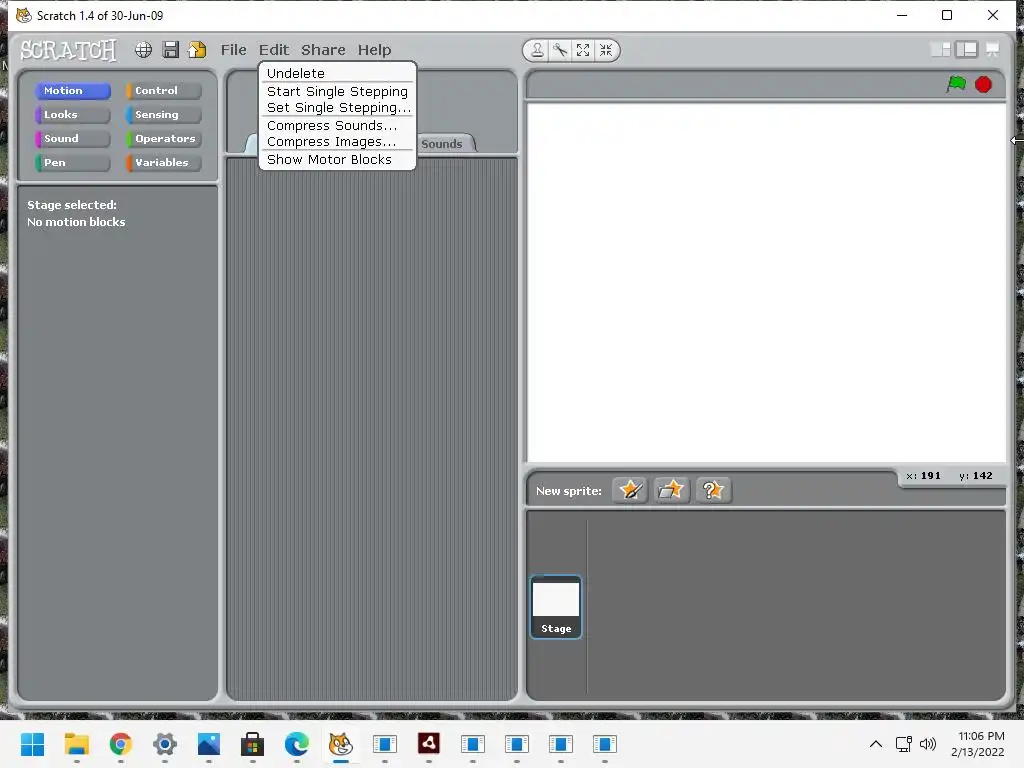The height and width of the screenshot is (768, 1024).
Task: Select the duplicate stamp tool
Action: pyautogui.click(x=537, y=50)
